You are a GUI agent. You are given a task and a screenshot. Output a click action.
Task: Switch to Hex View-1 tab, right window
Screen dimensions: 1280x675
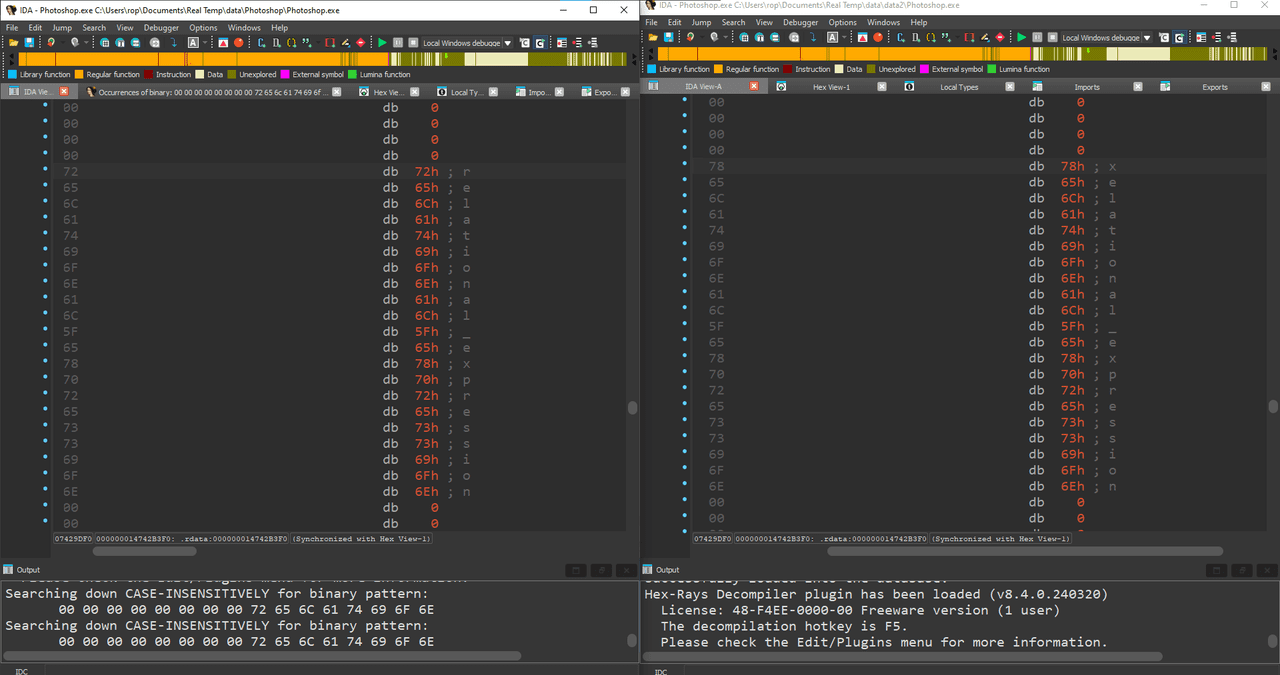[831, 87]
